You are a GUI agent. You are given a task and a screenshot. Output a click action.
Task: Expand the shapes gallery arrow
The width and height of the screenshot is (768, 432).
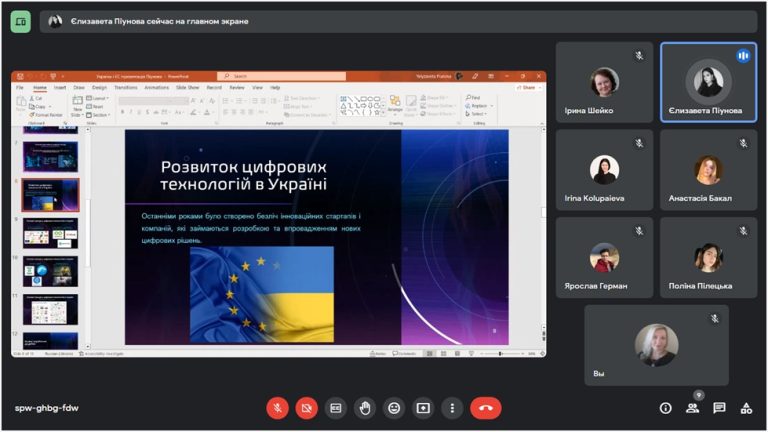pyautogui.click(x=383, y=113)
